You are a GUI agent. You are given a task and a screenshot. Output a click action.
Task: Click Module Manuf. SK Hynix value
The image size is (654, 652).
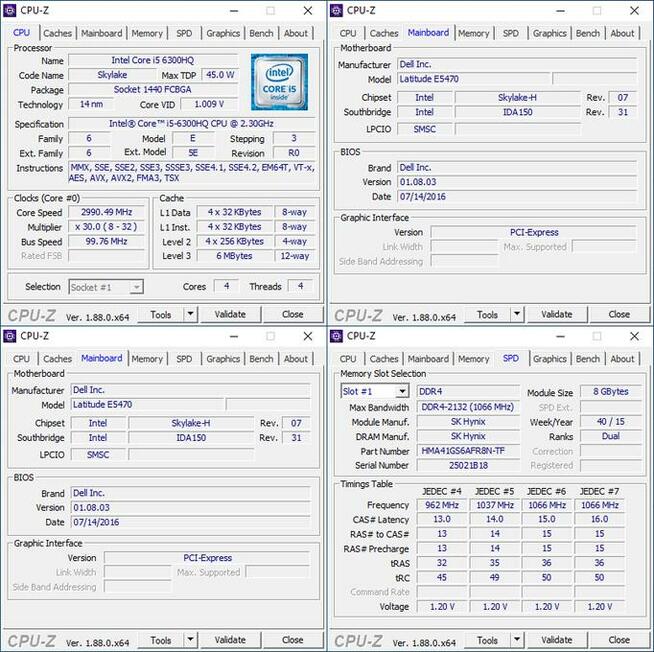468,421
